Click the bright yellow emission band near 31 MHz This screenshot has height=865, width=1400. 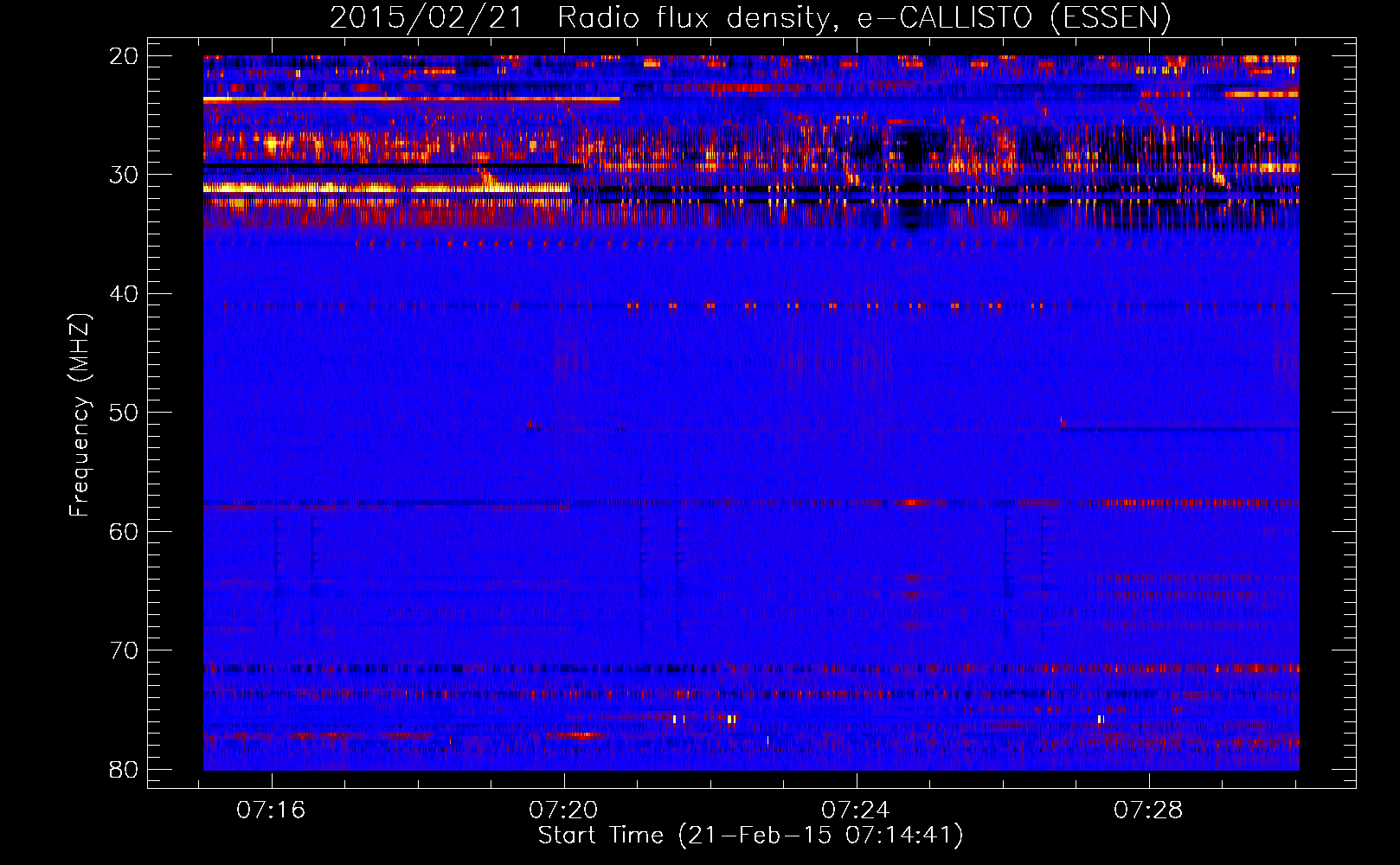coord(386,188)
